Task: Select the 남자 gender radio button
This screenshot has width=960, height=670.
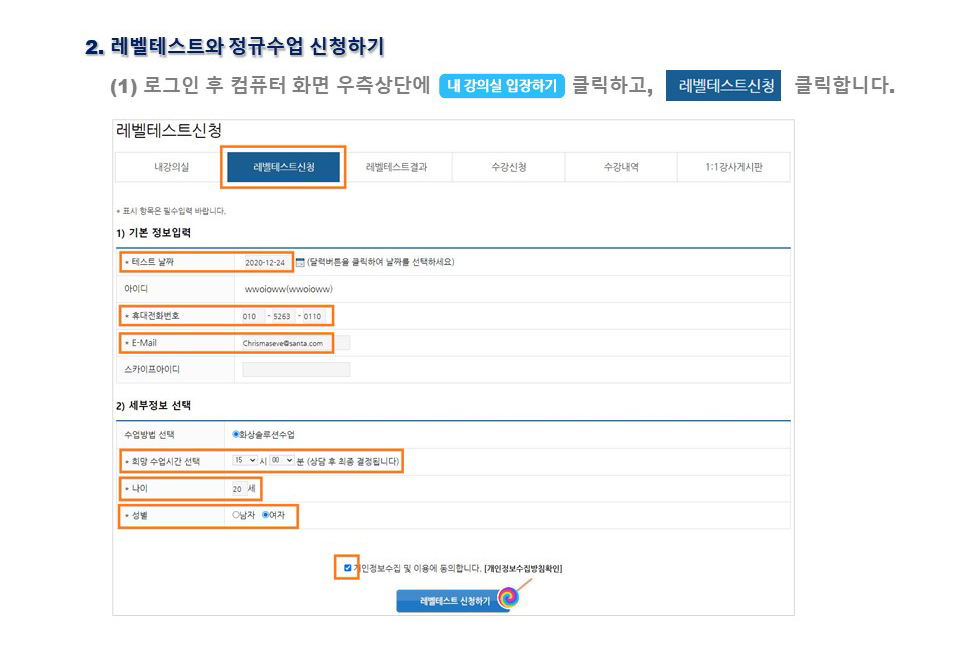Action: (236, 515)
